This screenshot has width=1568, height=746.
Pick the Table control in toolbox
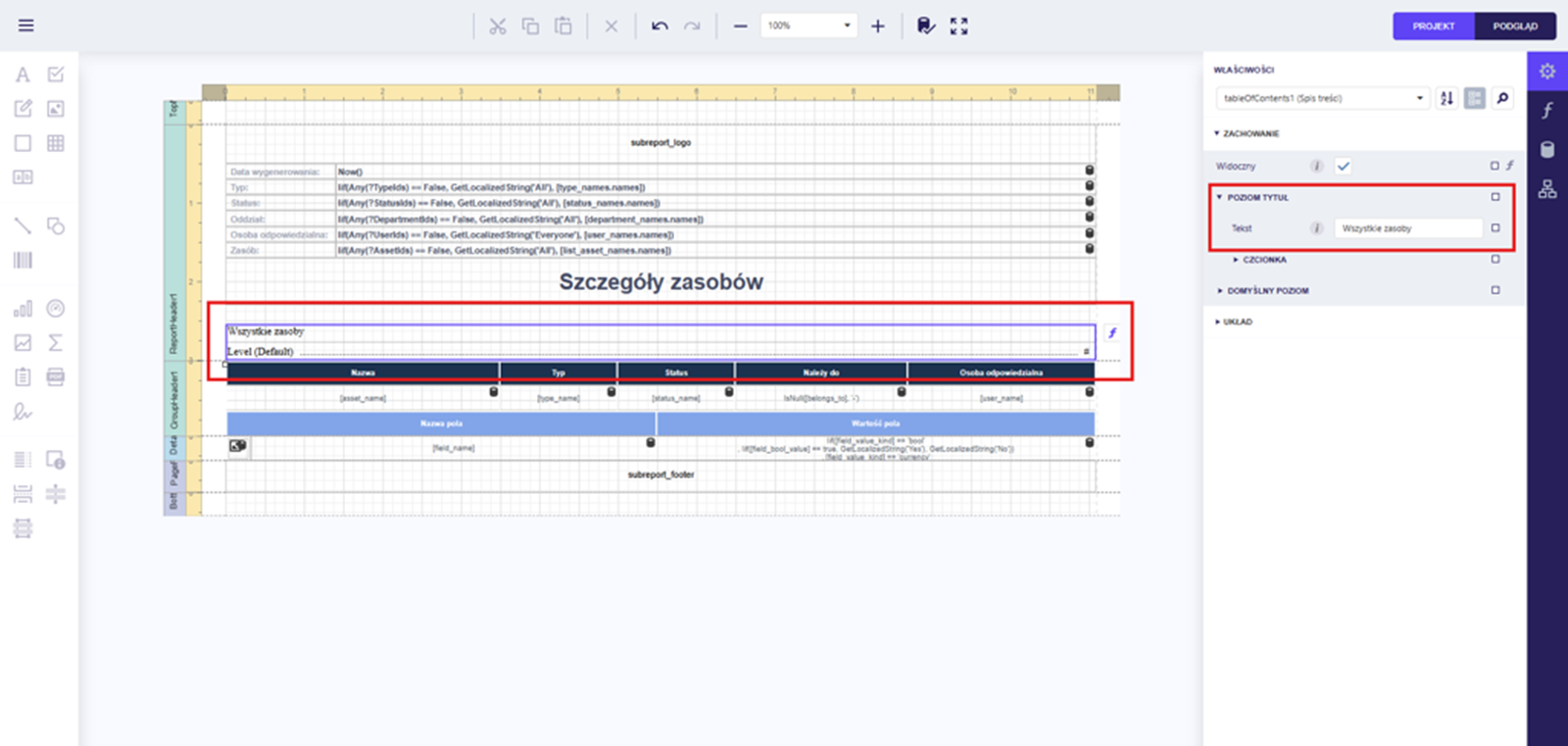[56, 143]
